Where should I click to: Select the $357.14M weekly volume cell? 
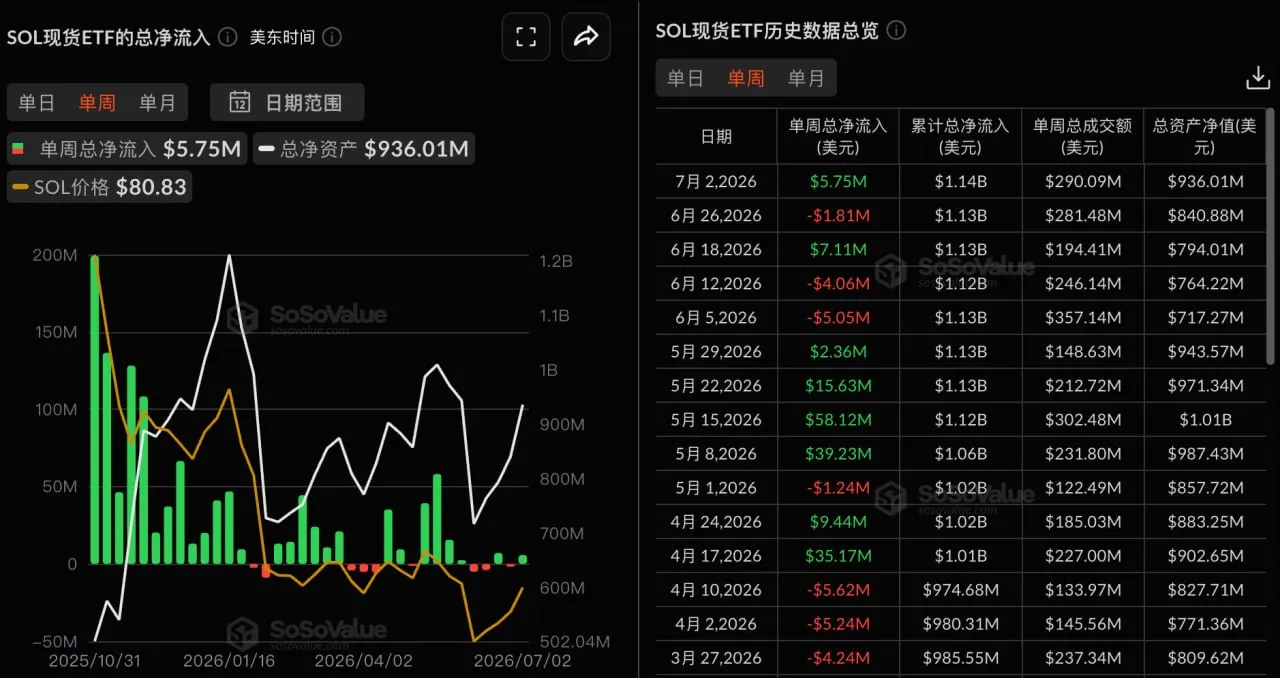pyautogui.click(x=1082, y=317)
